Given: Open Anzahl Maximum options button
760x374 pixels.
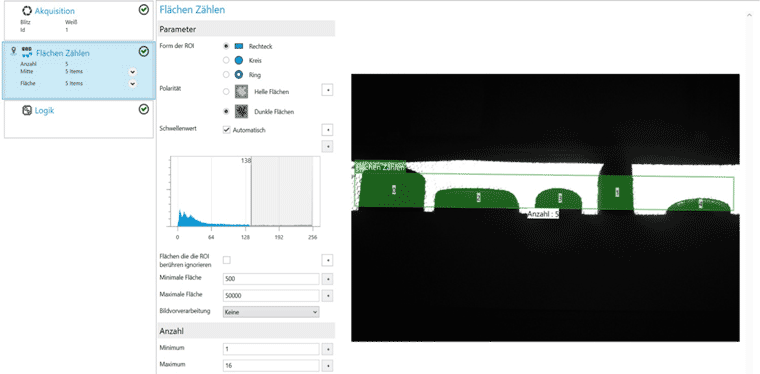Looking at the screenshot, I should click(x=327, y=365).
